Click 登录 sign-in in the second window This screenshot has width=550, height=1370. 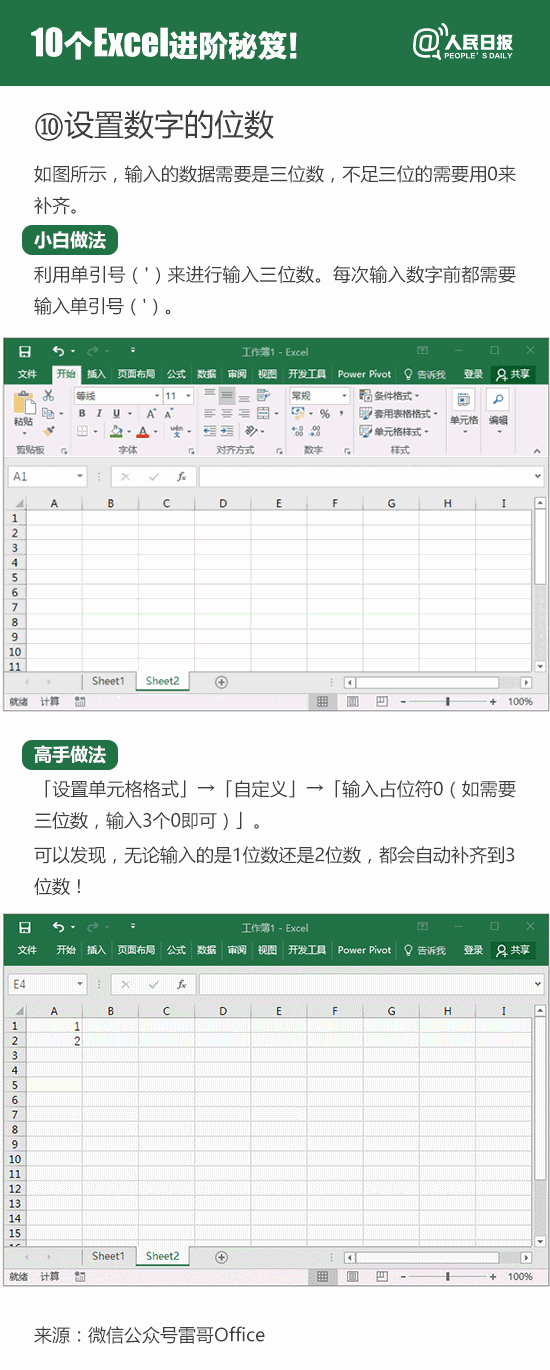pyautogui.click(x=473, y=950)
